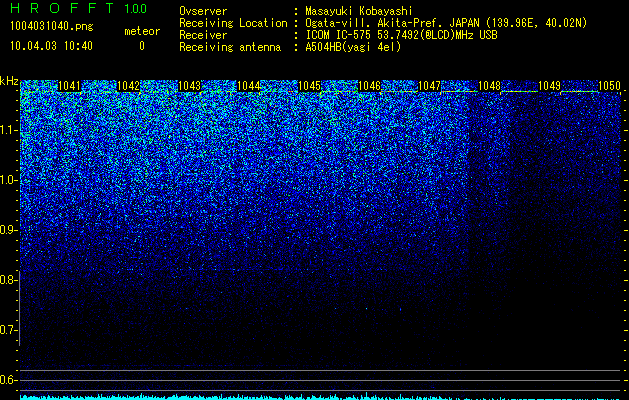The height and width of the screenshot is (400, 629).
Task: Click the 0.8 kHz frequency axis label
Action: click(x=8, y=280)
